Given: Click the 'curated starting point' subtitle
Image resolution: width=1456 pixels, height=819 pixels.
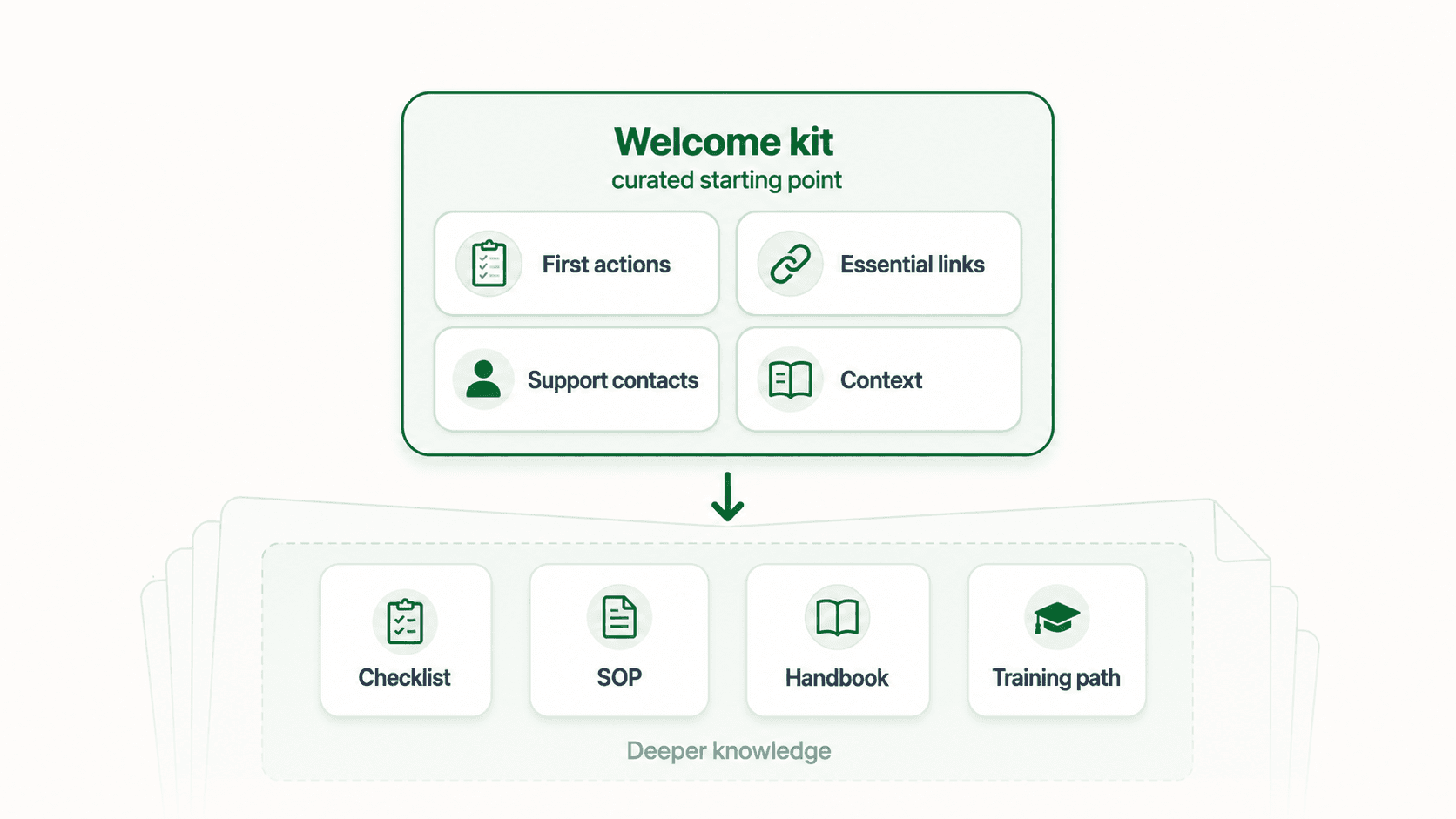Looking at the screenshot, I should tap(726, 180).
